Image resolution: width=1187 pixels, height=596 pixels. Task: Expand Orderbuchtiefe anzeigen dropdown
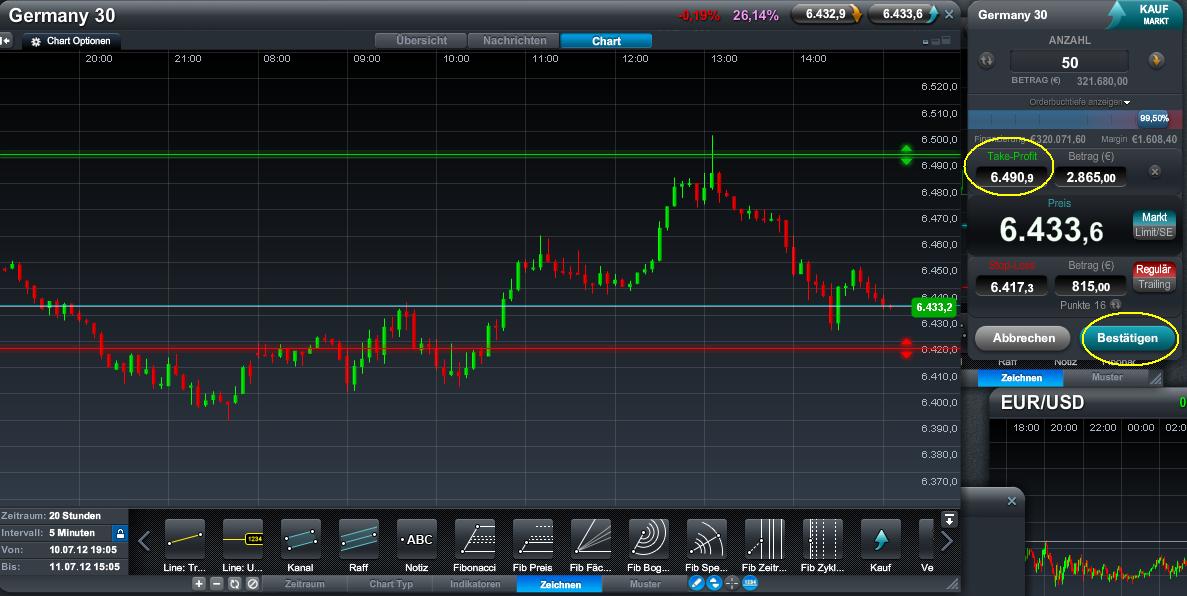coord(1079,102)
